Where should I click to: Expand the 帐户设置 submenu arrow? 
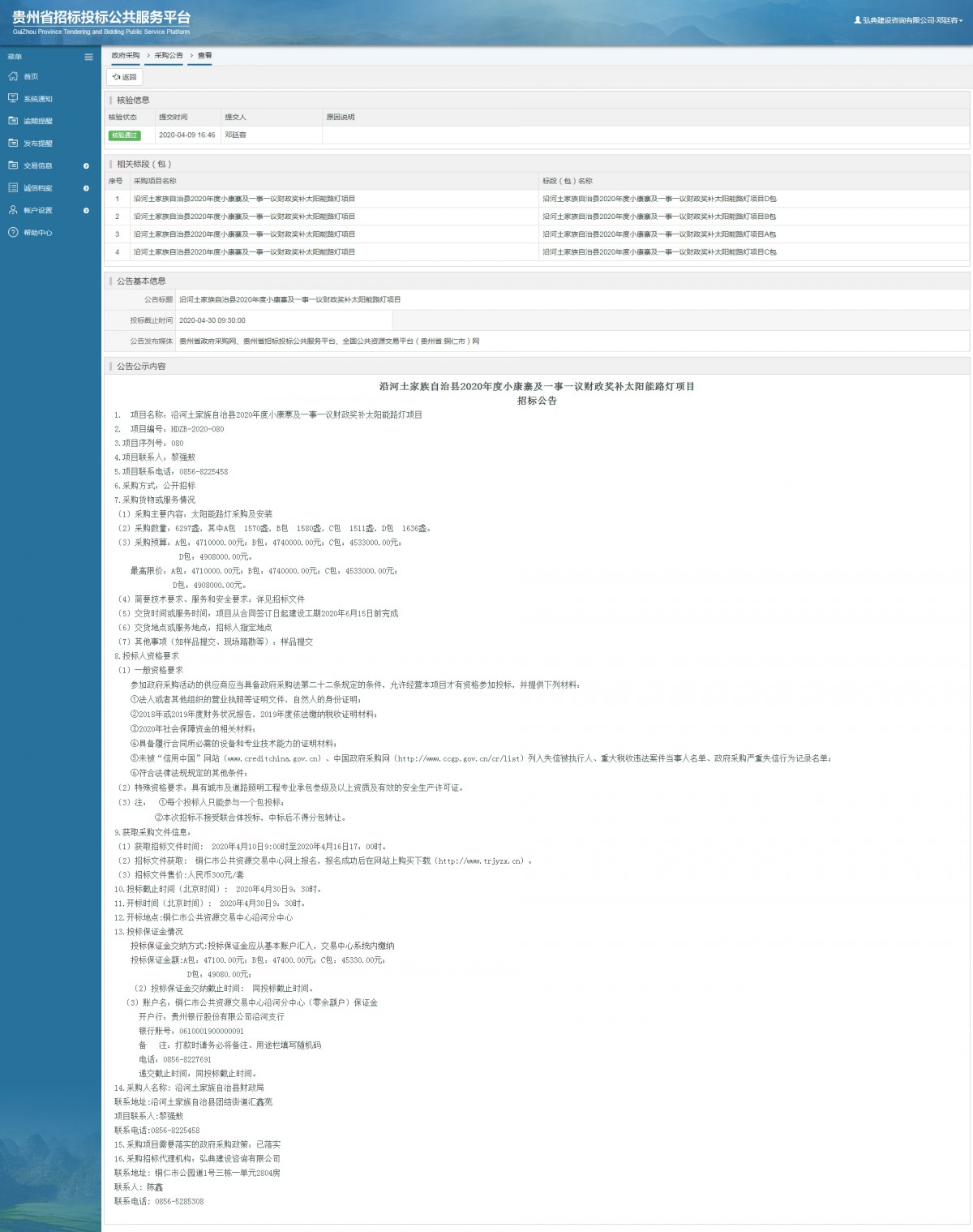pyautogui.click(x=86, y=210)
